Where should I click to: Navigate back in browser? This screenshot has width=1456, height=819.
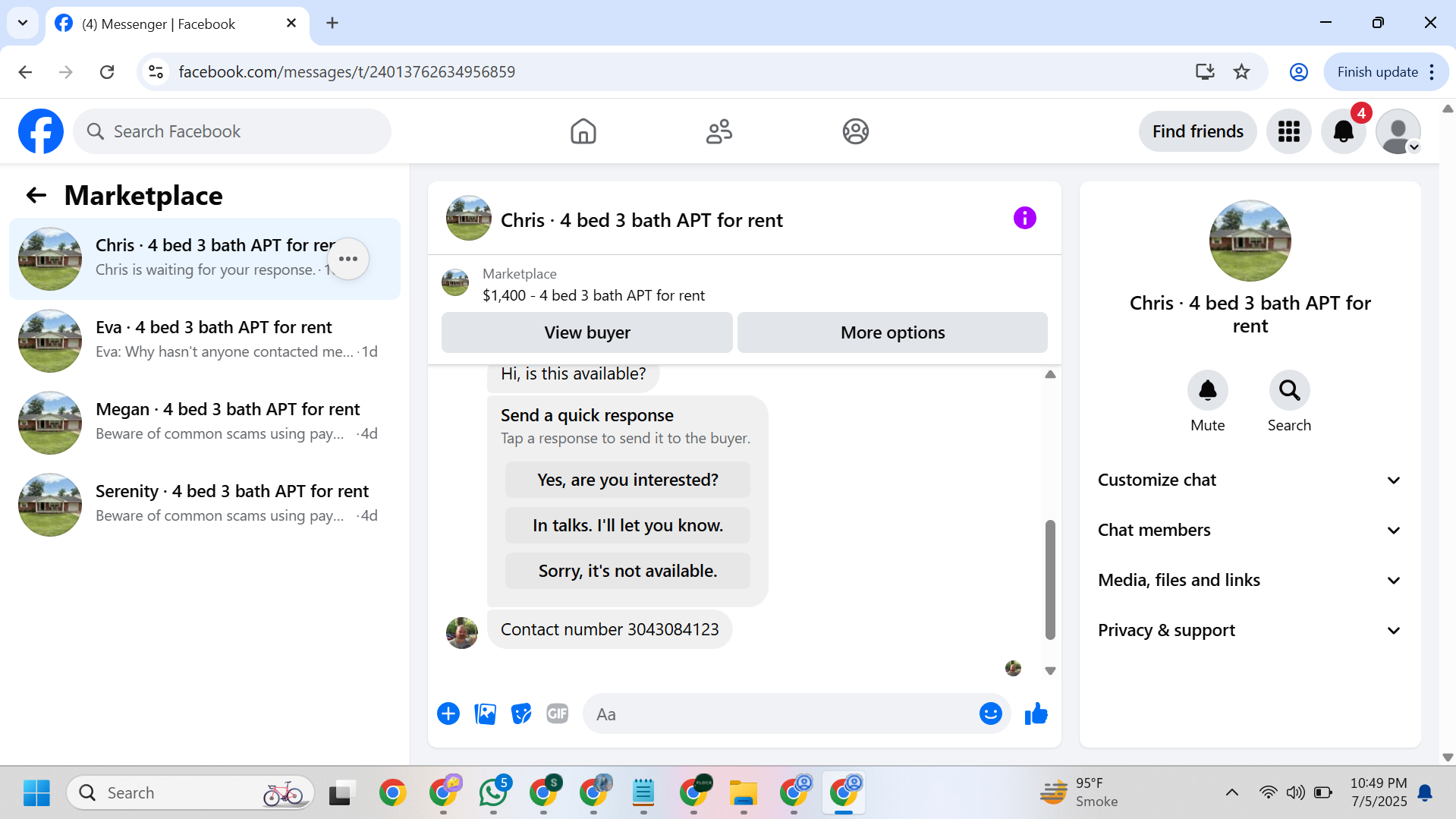(25, 71)
